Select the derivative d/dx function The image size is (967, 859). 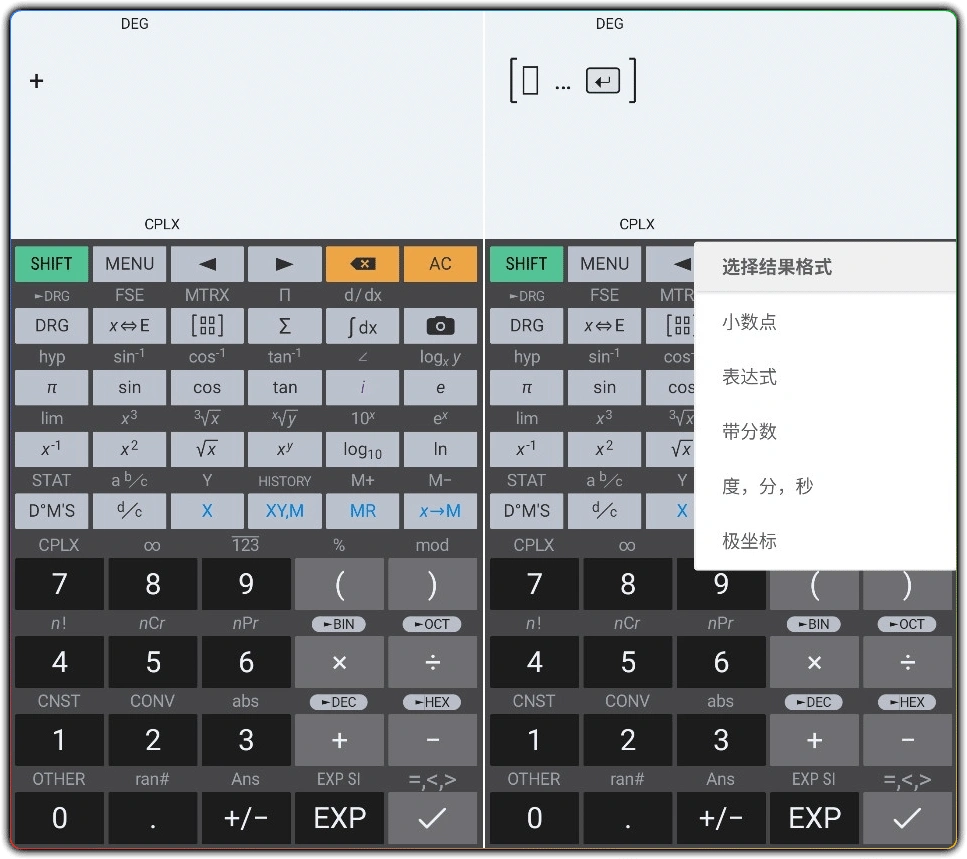[x=362, y=294]
